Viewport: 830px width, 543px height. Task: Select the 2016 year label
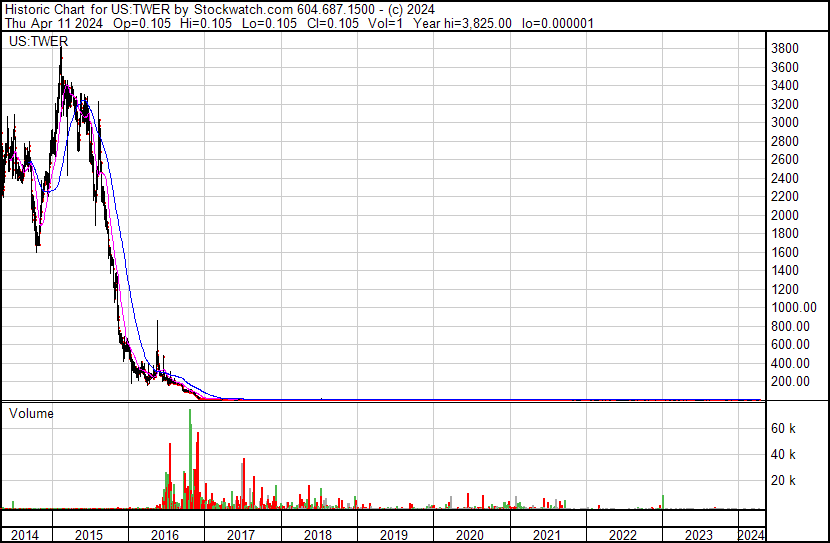pos(165,535)
